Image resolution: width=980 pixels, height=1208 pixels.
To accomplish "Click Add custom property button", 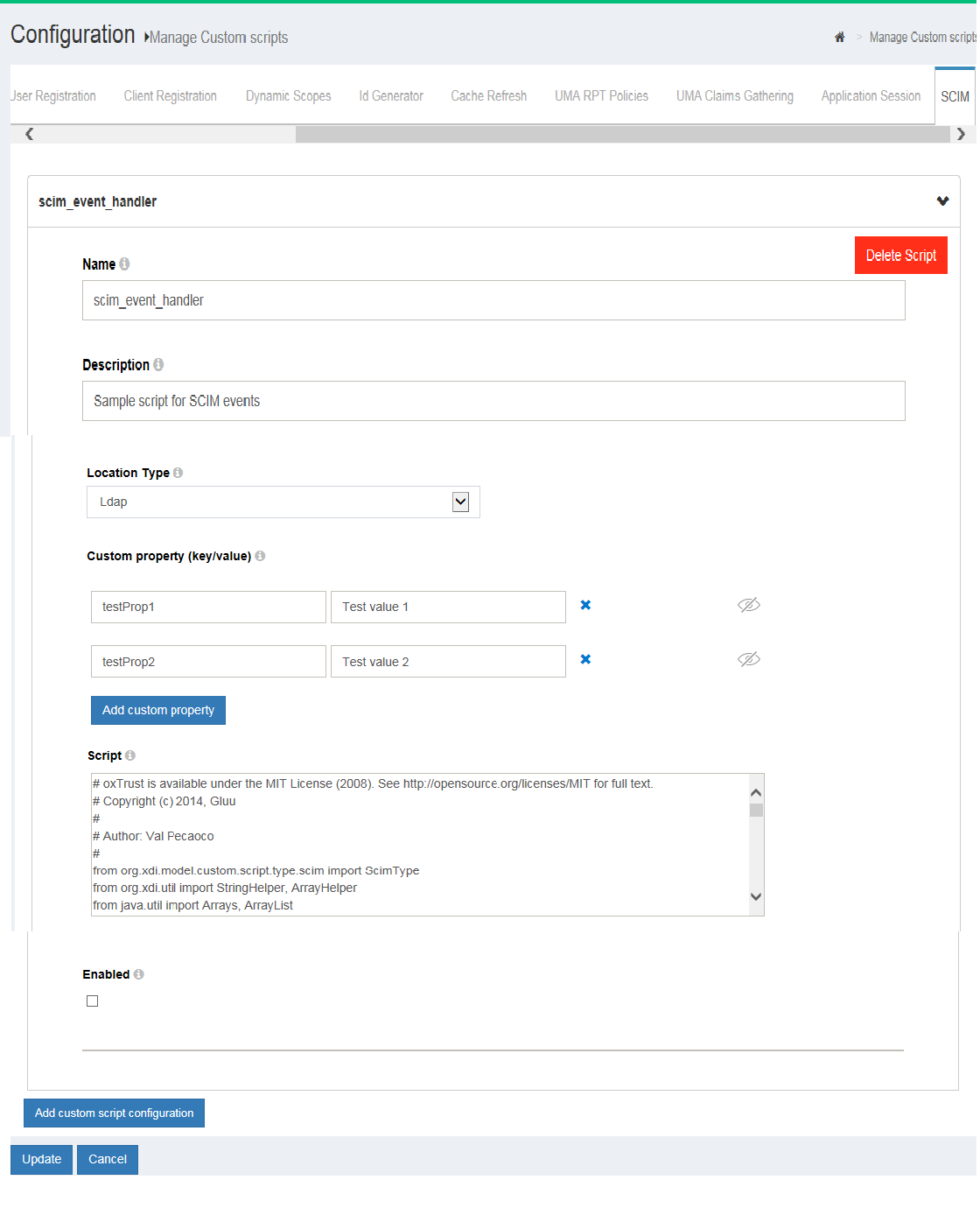I will click(158, 710).
